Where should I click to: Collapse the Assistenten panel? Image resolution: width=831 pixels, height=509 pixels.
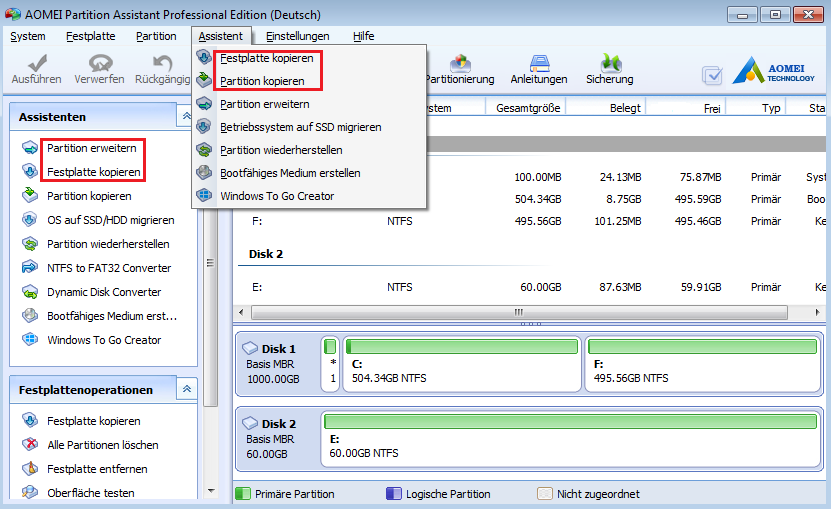pos(187,116)
